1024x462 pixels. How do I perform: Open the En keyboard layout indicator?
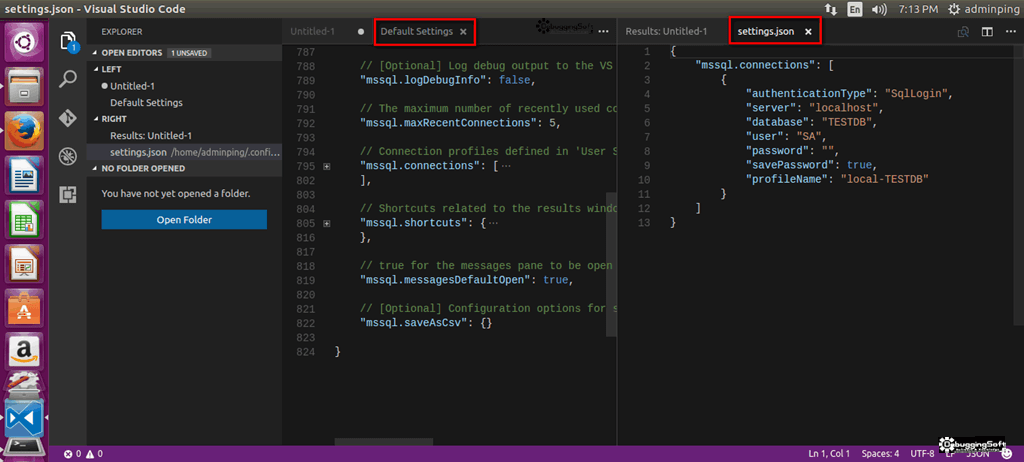click(x=854, y=9)
